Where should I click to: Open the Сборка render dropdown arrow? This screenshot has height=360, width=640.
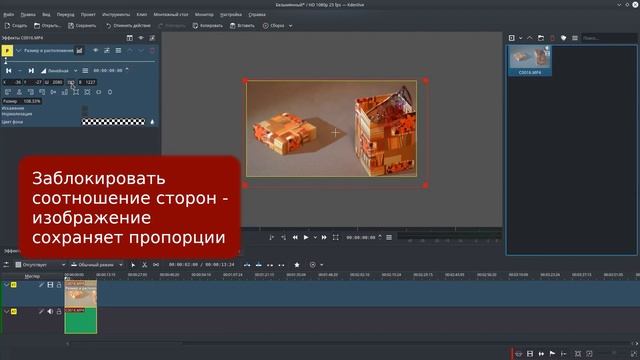coord(291,26)
